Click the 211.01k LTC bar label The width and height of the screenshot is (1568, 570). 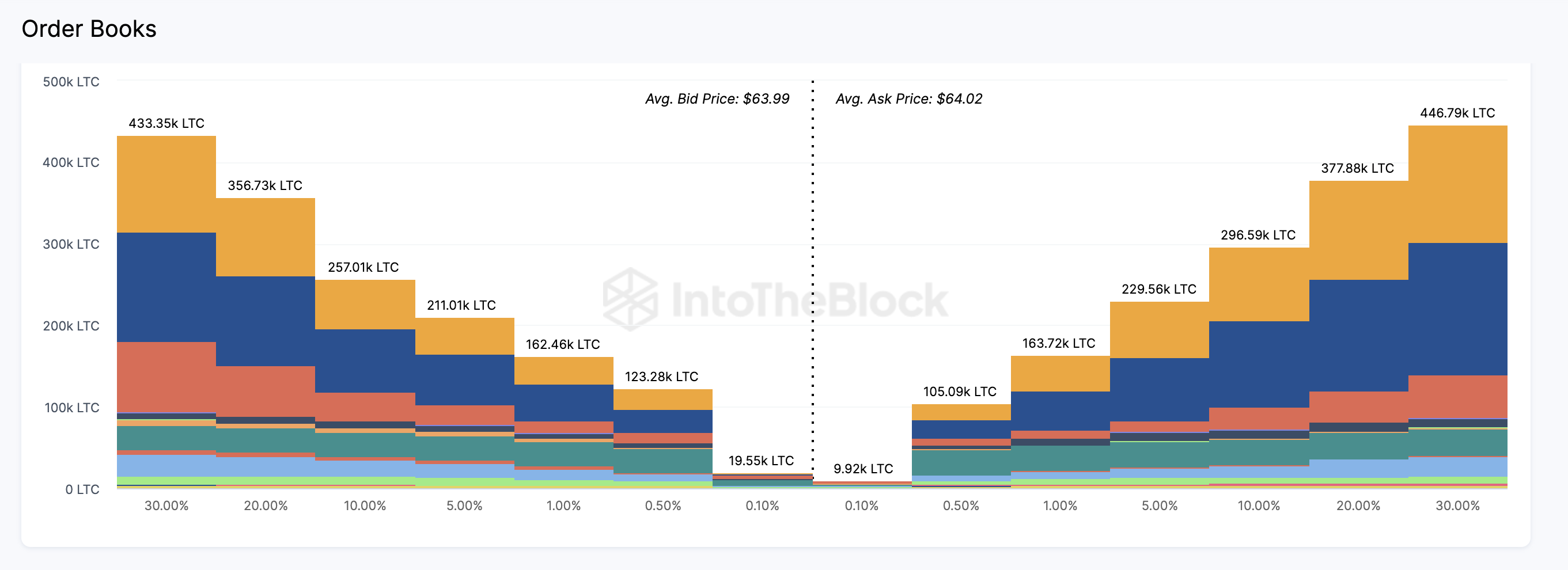[x=461, y=305]
